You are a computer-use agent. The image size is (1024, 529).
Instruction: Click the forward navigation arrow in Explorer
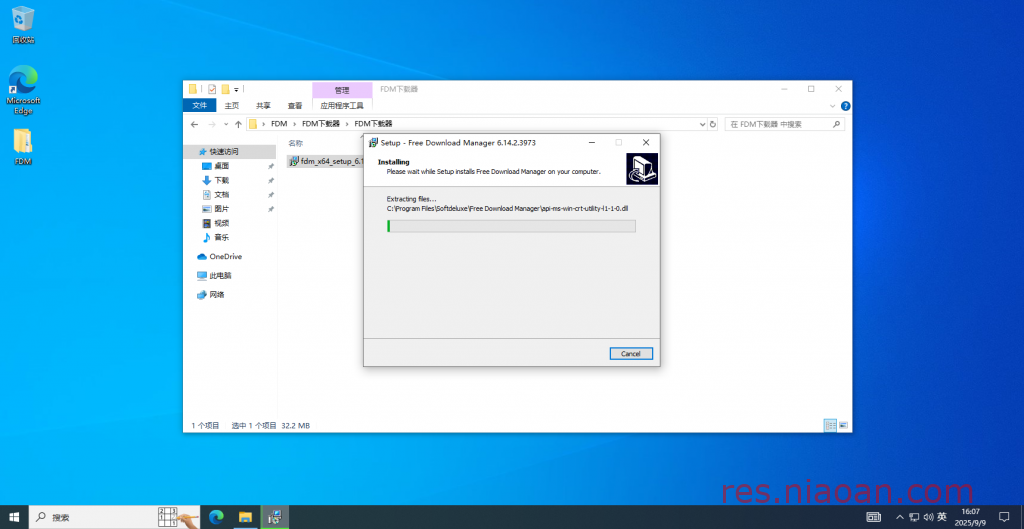coord(212,124)
